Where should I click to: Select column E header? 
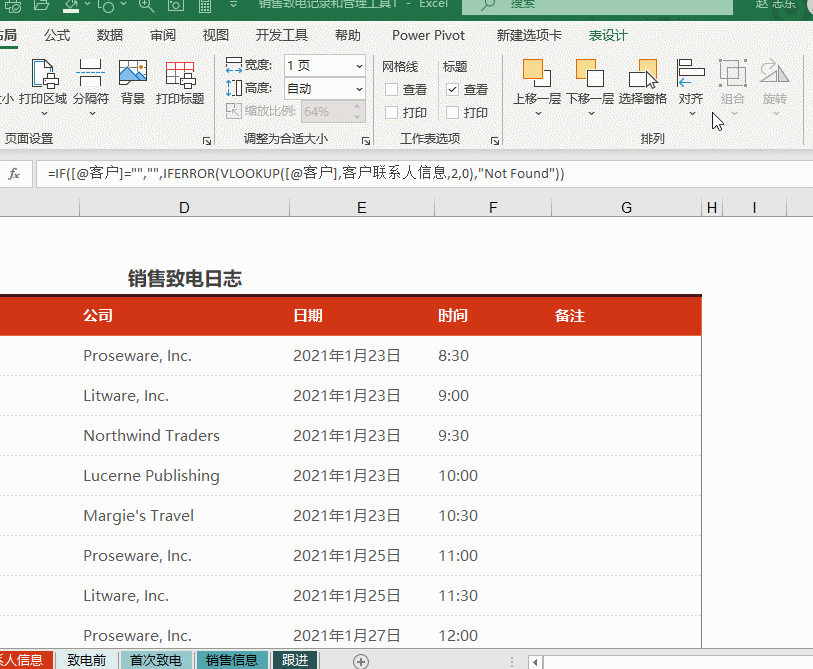click(x=361, y=207)
